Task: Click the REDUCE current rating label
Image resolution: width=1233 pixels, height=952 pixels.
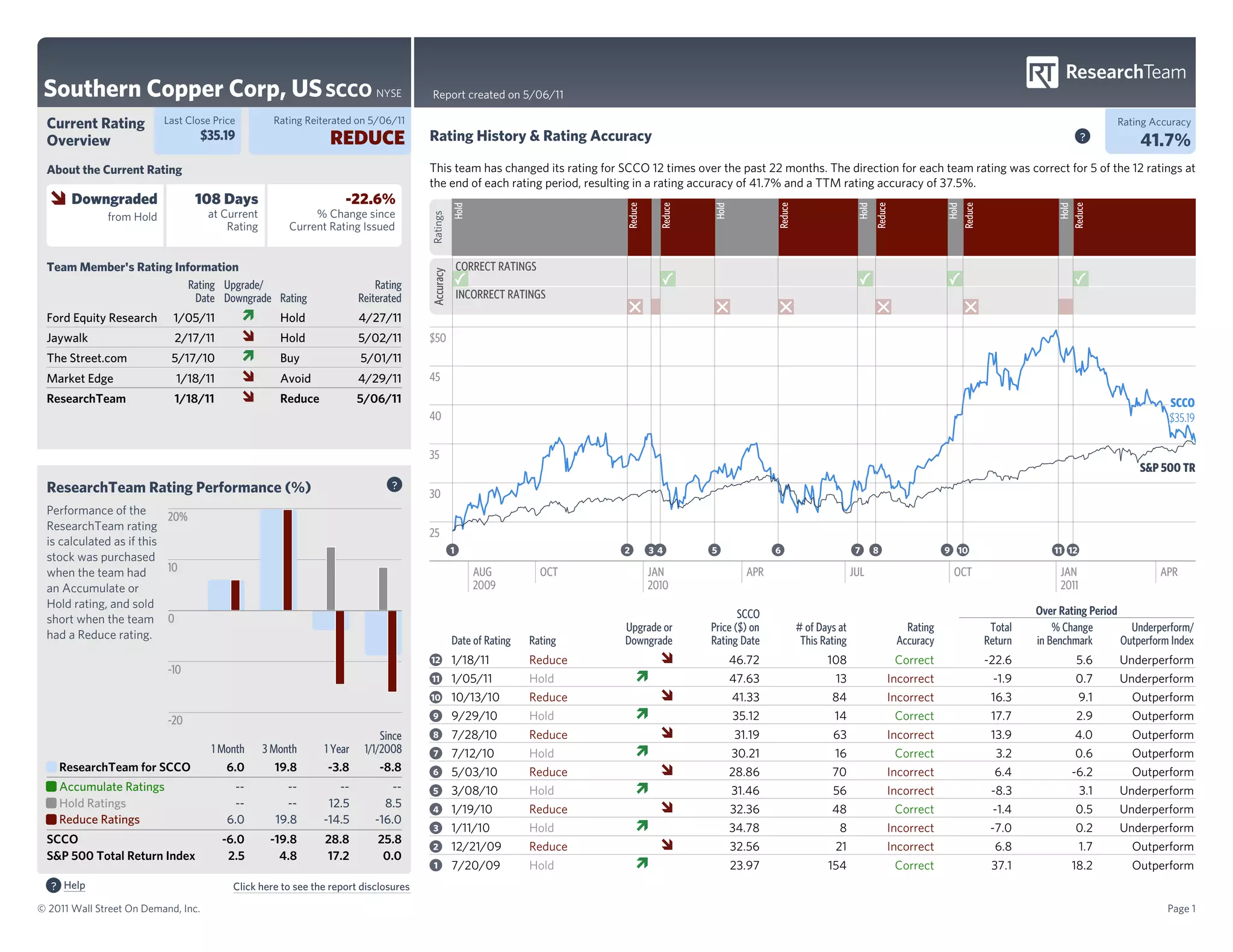Action: 367,138
